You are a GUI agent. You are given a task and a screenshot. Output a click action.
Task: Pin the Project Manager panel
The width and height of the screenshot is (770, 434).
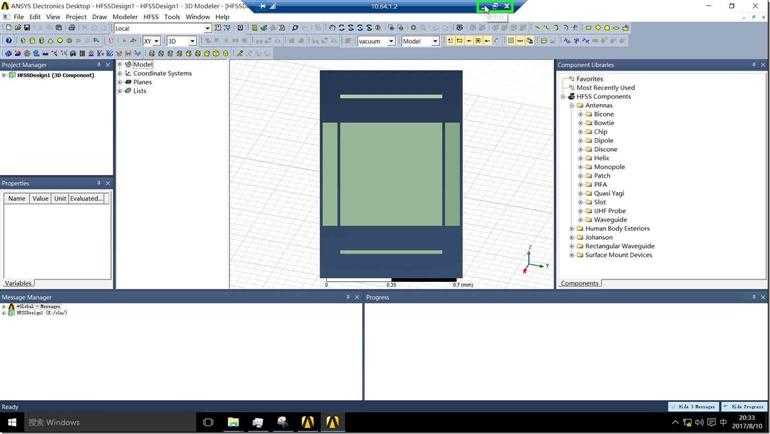pos(99,65)
